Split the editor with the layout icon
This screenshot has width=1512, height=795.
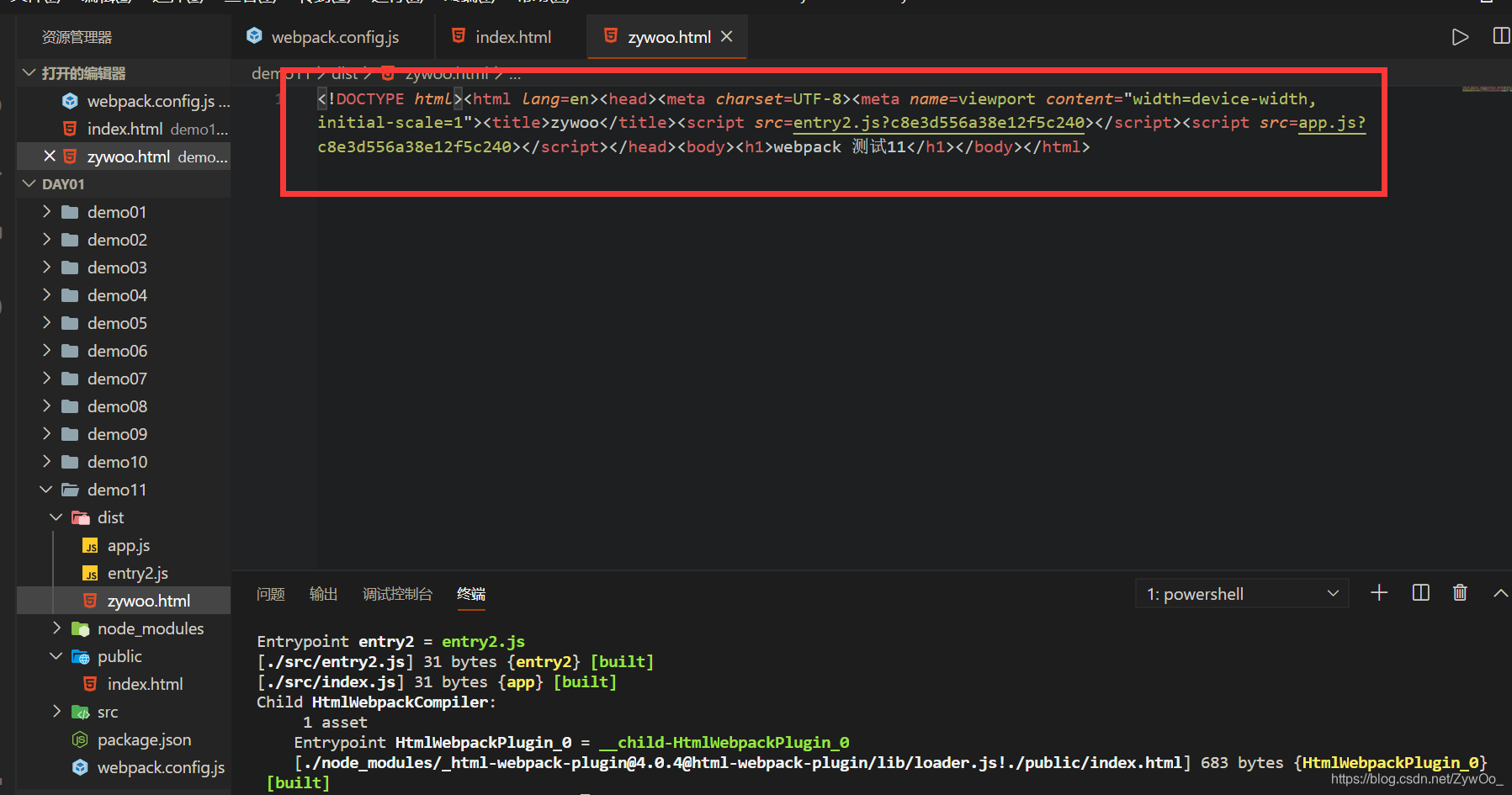1501,36
